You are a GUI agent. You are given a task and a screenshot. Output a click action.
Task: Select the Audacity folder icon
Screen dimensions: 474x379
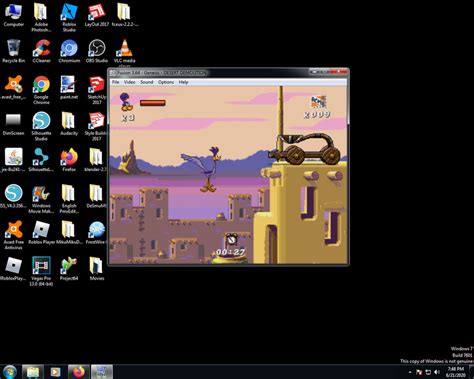[x=69, y=124]
